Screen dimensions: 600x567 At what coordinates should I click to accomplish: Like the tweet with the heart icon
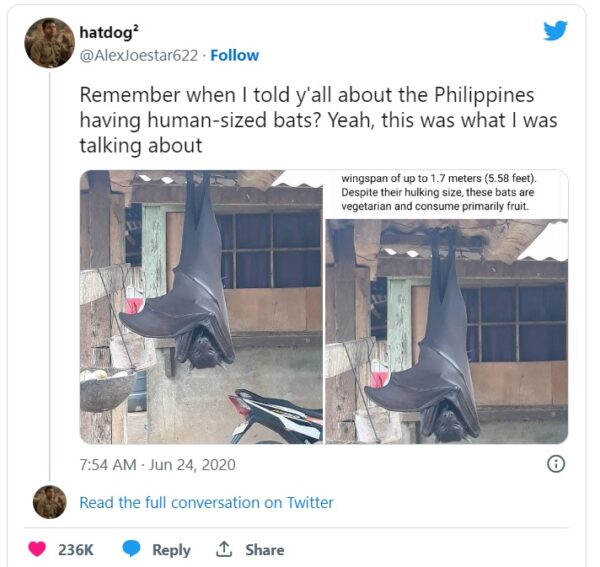pyautogui.click(x=37, y=549)
